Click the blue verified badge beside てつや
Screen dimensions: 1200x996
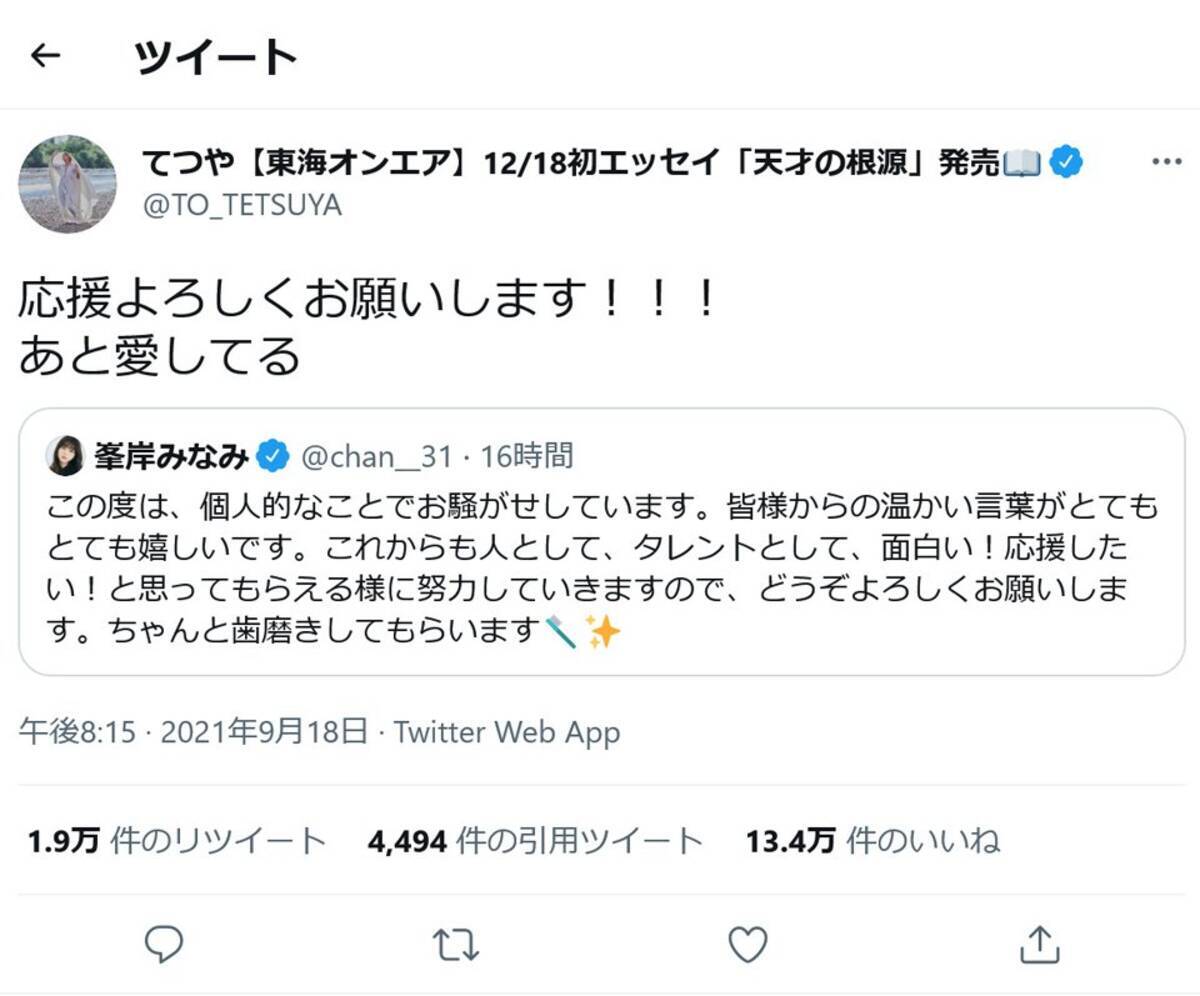(x=1068, y=163)
